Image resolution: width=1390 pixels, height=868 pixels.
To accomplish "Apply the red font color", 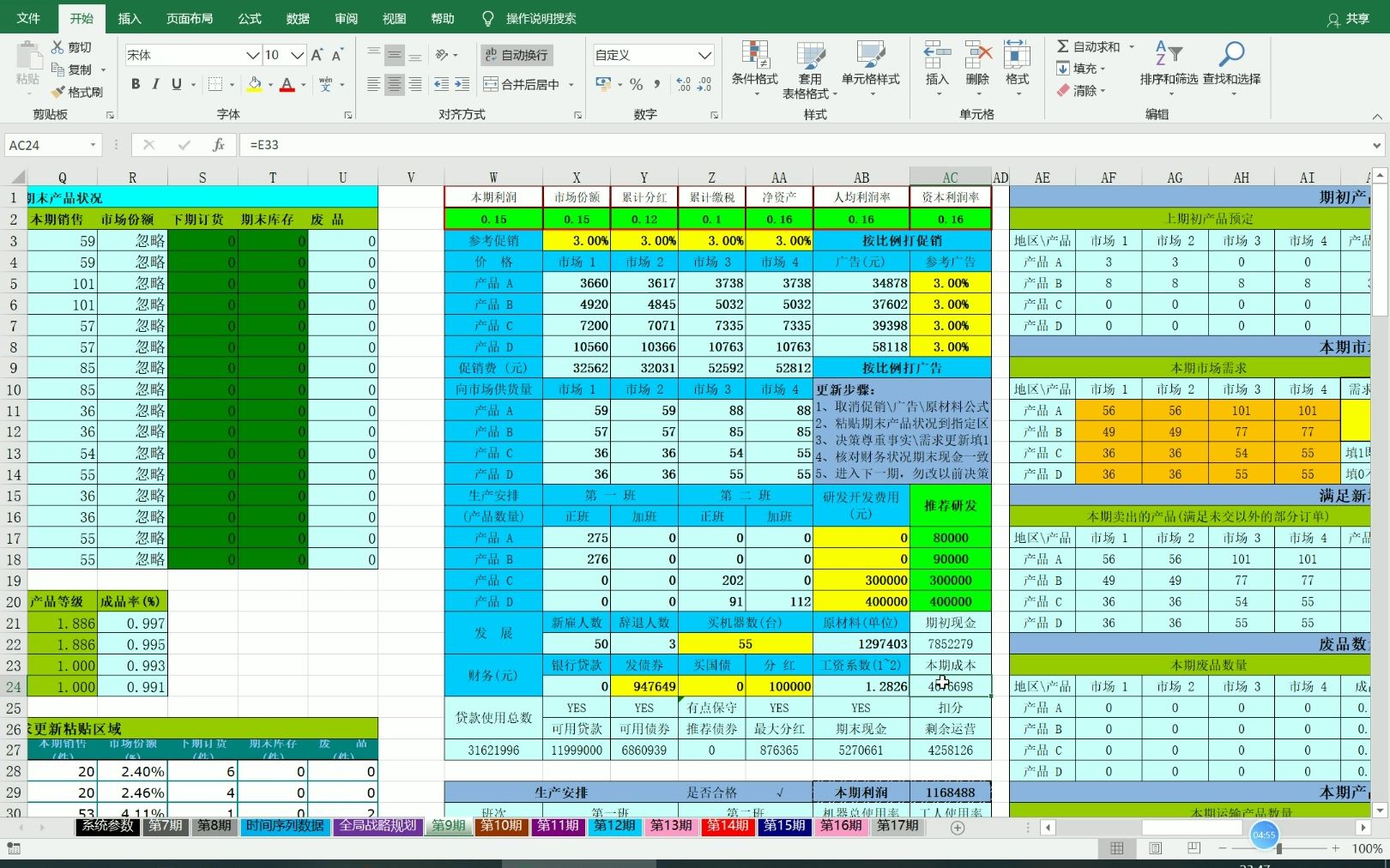I will 287,84.
